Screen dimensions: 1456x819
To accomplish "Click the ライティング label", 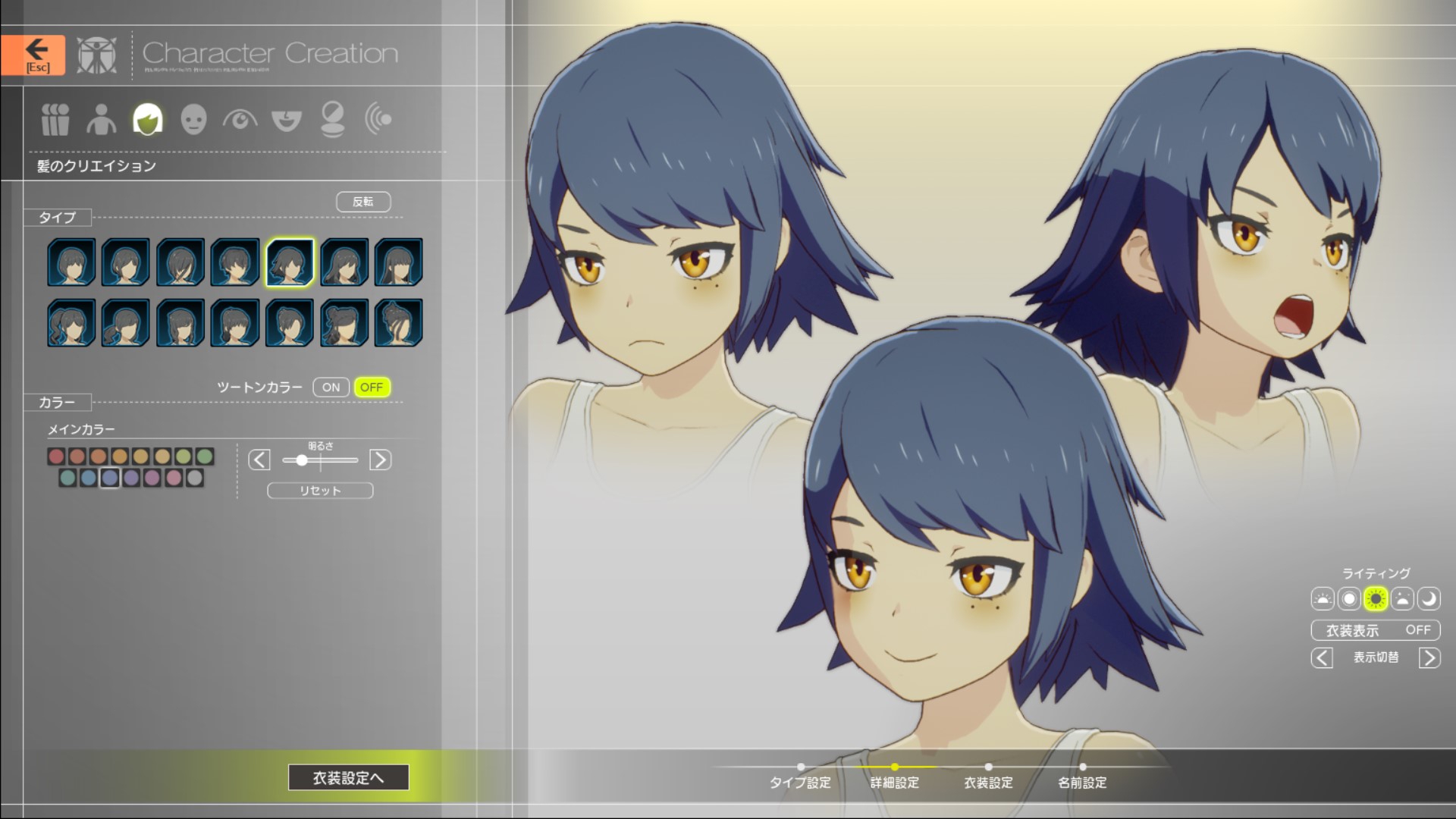I will (x=1376, y=573).
